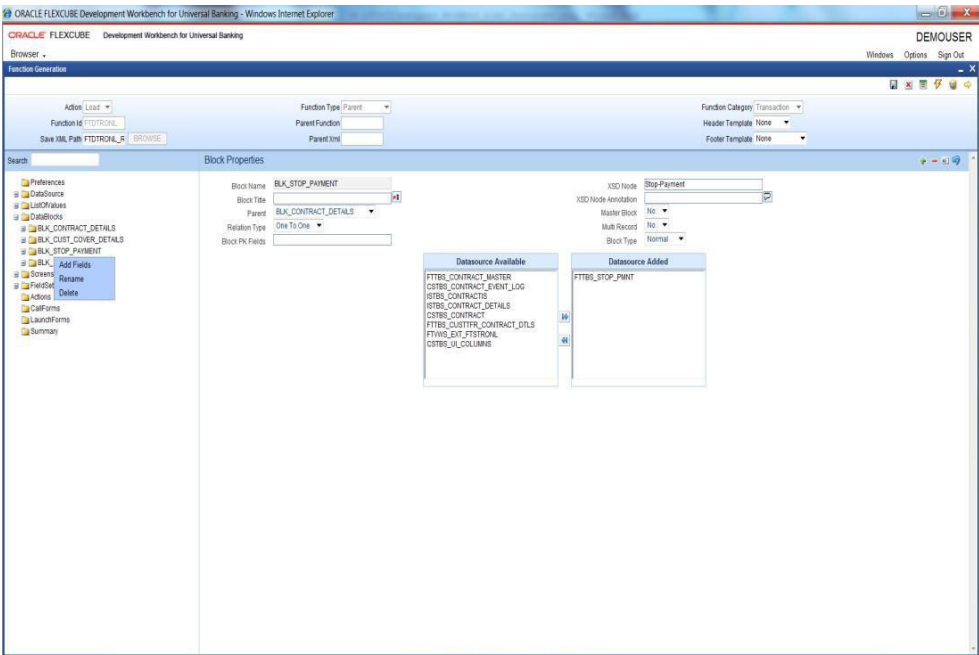Click the yellow arrow toolbar icon
This screenshot has width=979, height=655.
click(967, 85)
